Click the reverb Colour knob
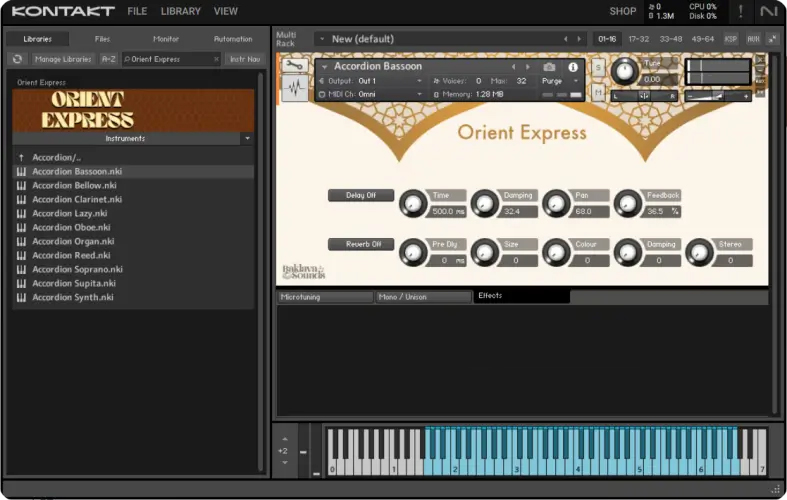 [x=556, y=253]
